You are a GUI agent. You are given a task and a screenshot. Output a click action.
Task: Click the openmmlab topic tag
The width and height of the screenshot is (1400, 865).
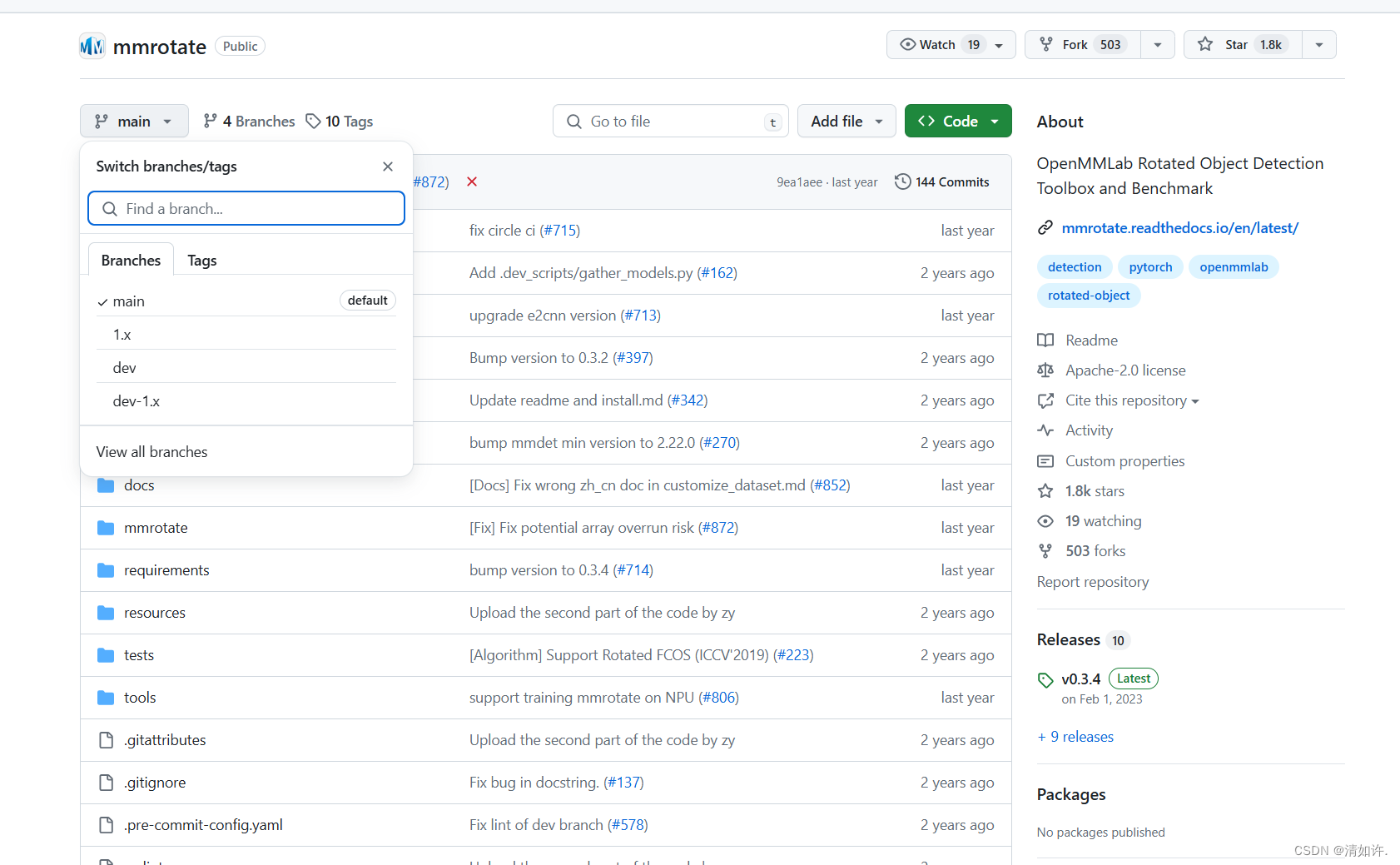coord(1234,267)
